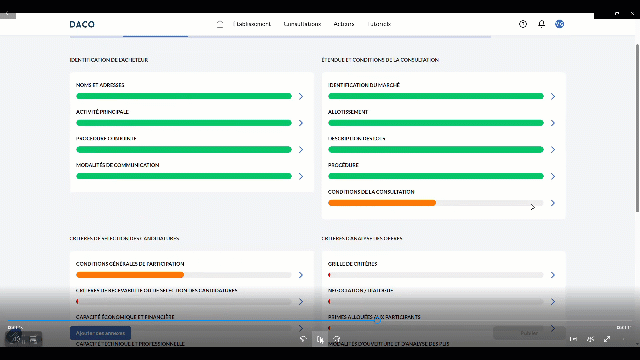Click the page vertical scrollbar
The image size is (640, 360).
(637, 127)
